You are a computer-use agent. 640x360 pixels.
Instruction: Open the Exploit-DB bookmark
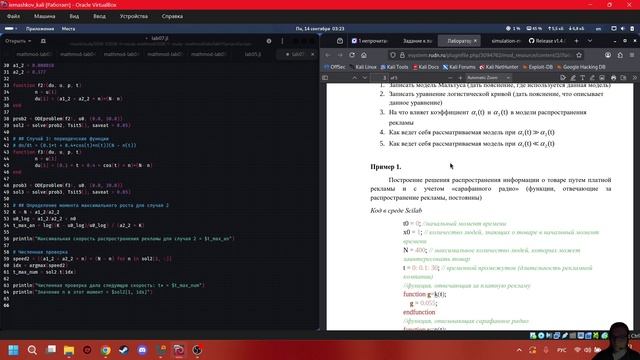pos(538,67)
